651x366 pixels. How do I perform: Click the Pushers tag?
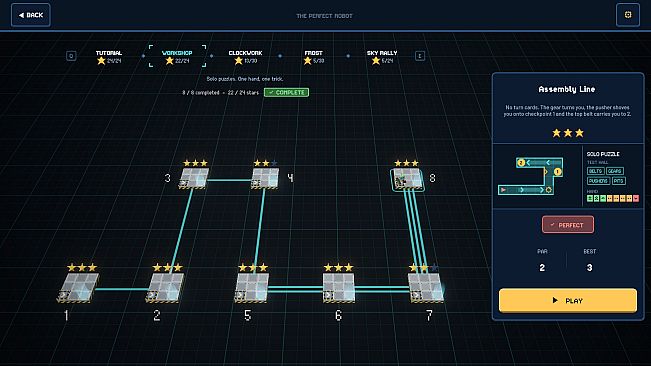(x=598, y=181)
